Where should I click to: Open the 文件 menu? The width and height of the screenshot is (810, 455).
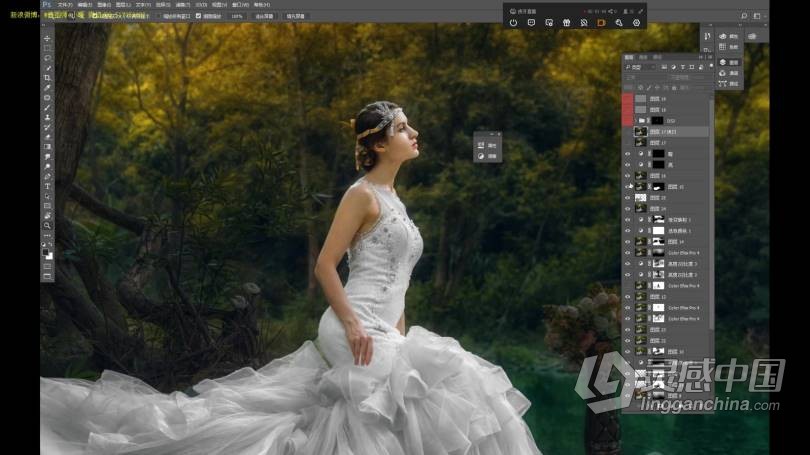tap(64, 5)
